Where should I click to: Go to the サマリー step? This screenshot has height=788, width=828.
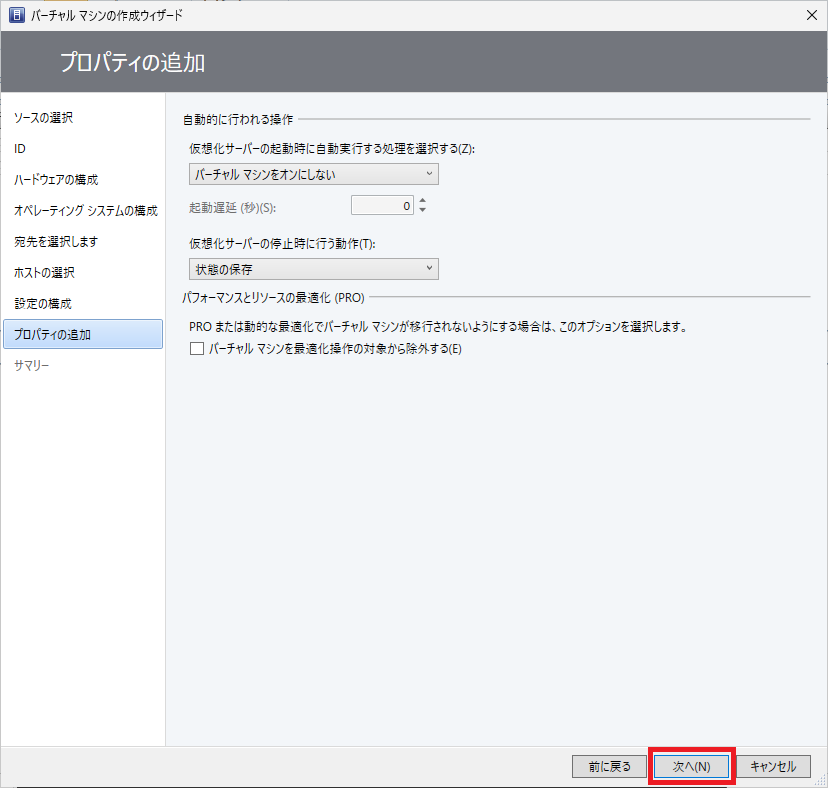[x=32, y=365]
